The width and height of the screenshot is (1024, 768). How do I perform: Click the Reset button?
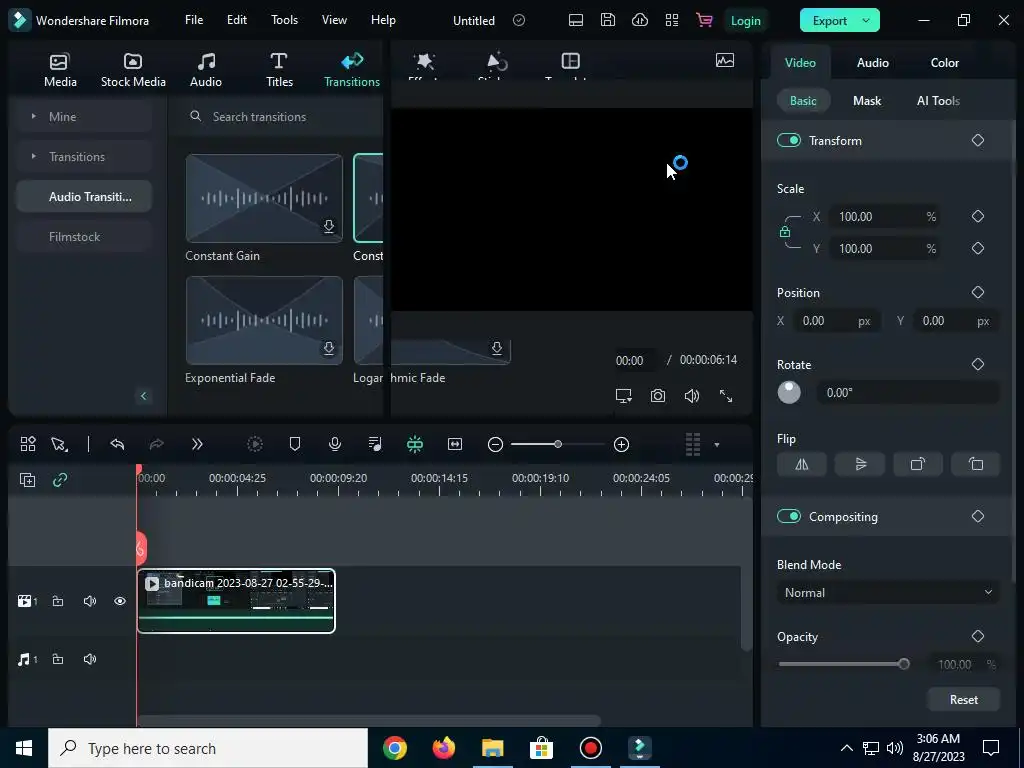click(x=963, y=699)
